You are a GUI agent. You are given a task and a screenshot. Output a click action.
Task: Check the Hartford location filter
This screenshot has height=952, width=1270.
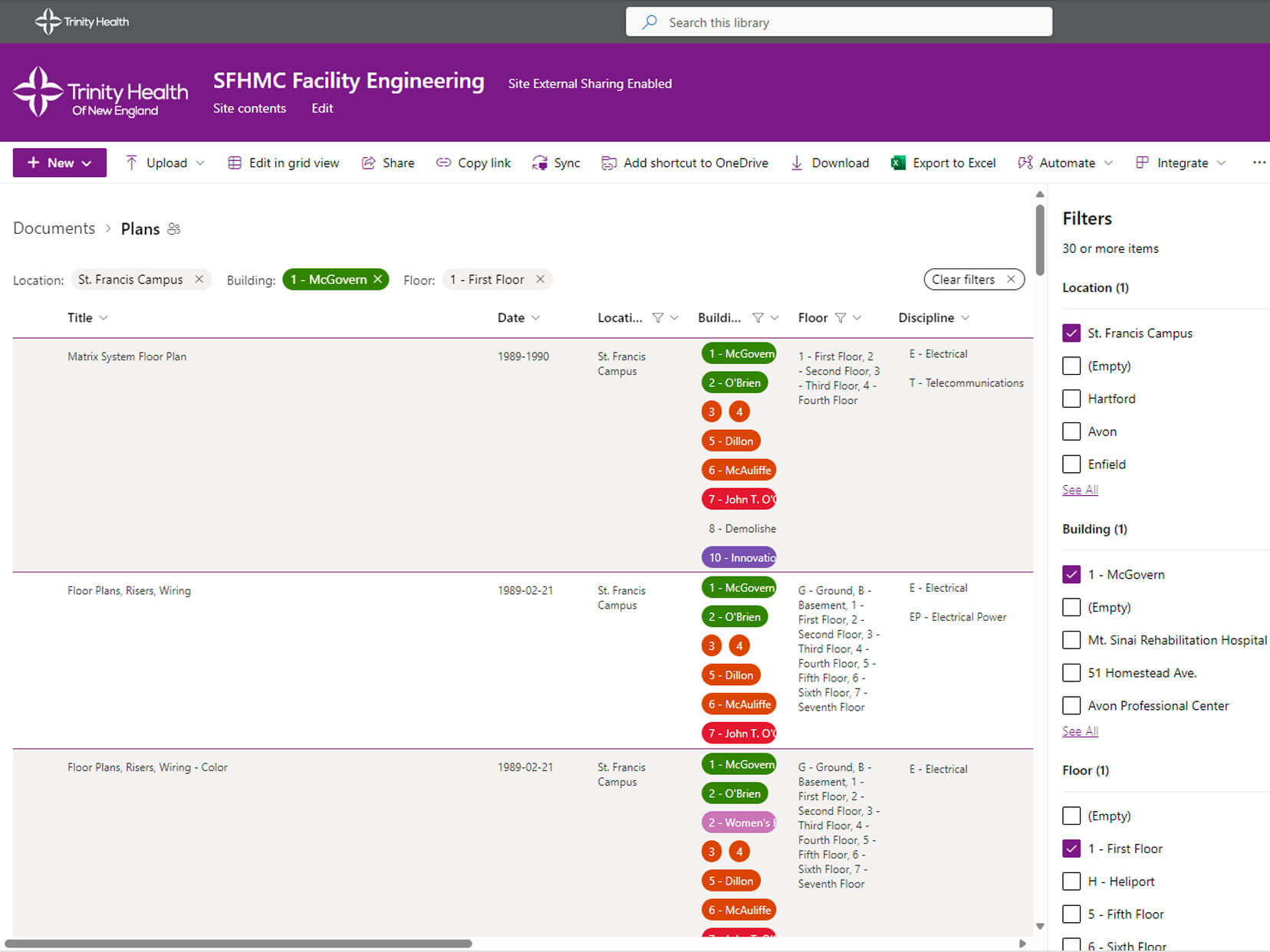(x=1071, y=399)
